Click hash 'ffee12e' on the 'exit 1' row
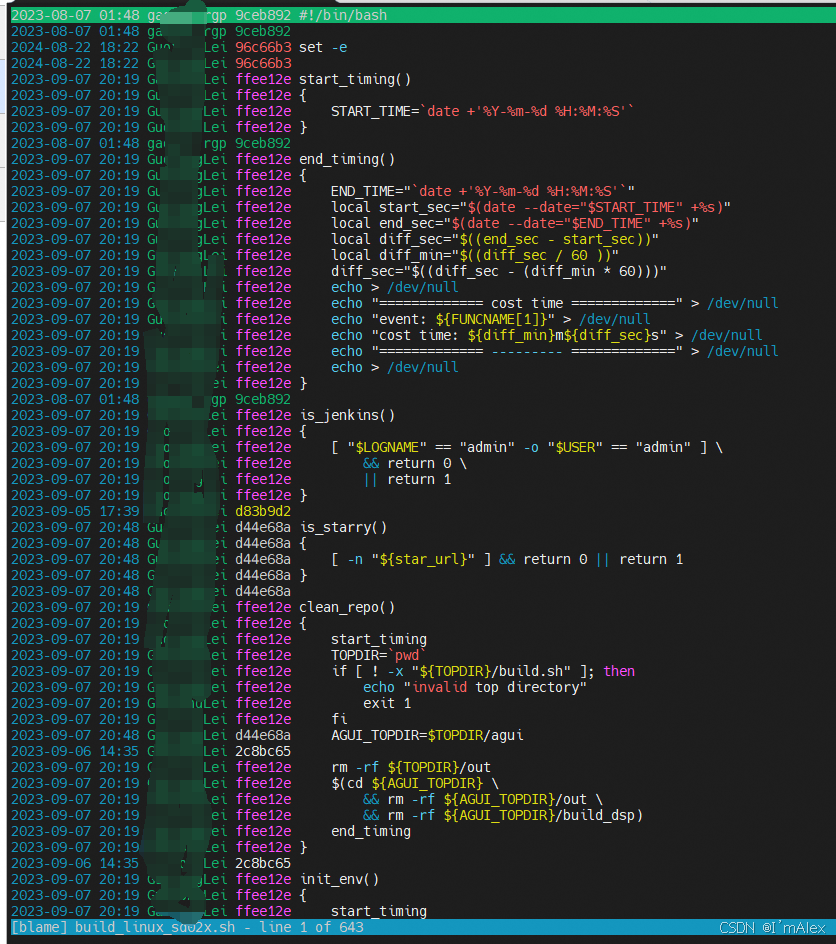The image size is (836, 944). click(x=263, y=703)
